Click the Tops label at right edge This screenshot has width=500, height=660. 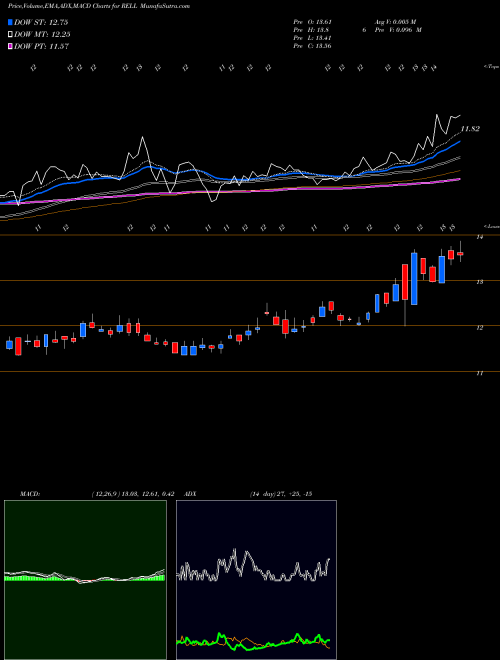tap(492, 67)
